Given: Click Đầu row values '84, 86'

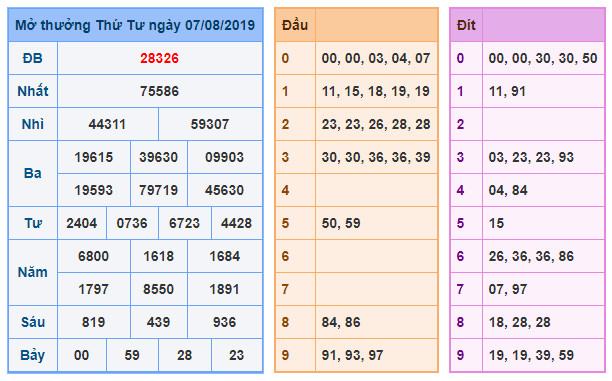Looking at the screenshot, I should [x=341, y=322].
